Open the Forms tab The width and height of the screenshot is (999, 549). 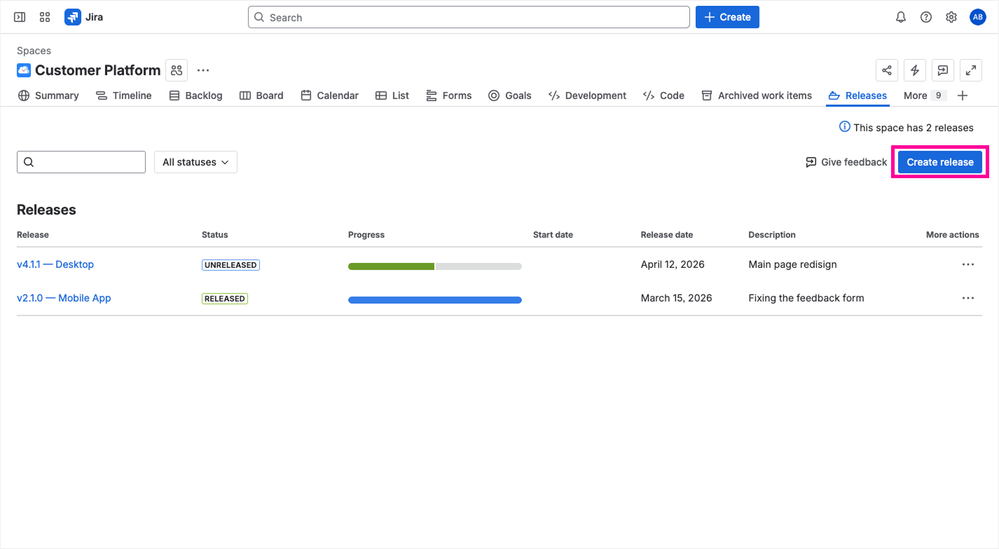pos(449,96)
